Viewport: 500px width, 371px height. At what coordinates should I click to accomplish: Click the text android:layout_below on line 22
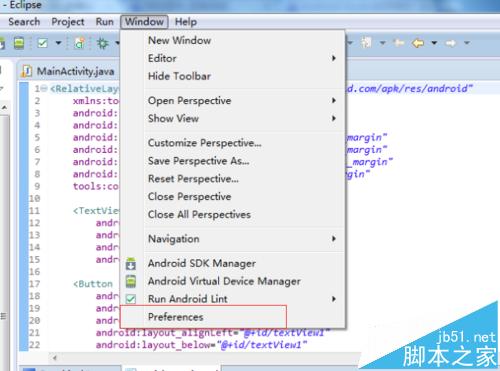click(153, 345)
